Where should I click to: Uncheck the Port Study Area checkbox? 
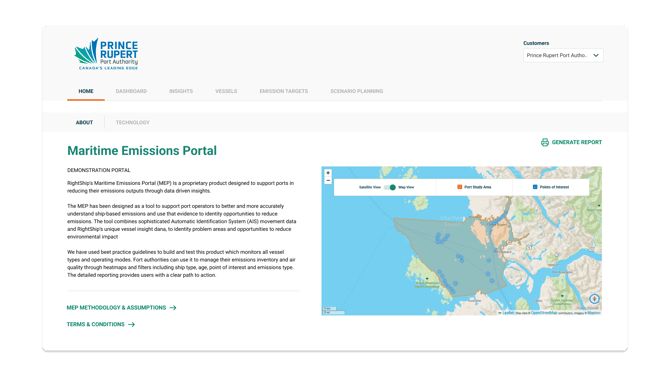click(459, 187)
